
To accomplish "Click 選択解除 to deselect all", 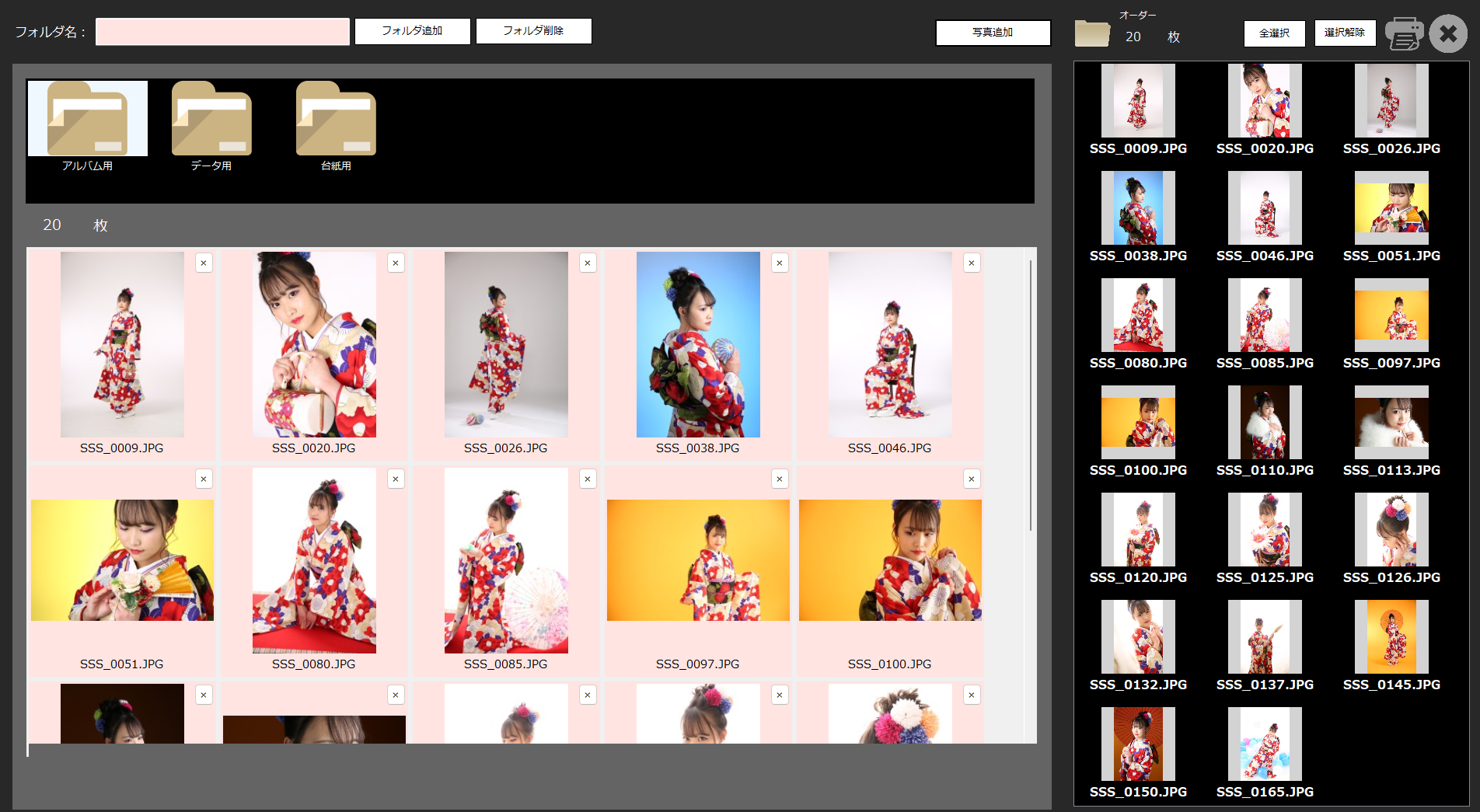I will coord(1345,33).
